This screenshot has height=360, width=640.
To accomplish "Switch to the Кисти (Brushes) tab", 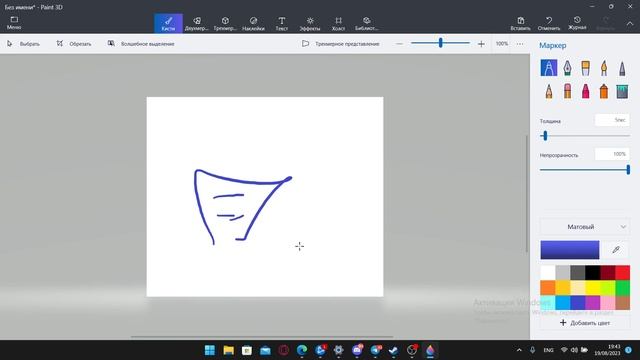I will pyautogui.click(x=168, y=23).
